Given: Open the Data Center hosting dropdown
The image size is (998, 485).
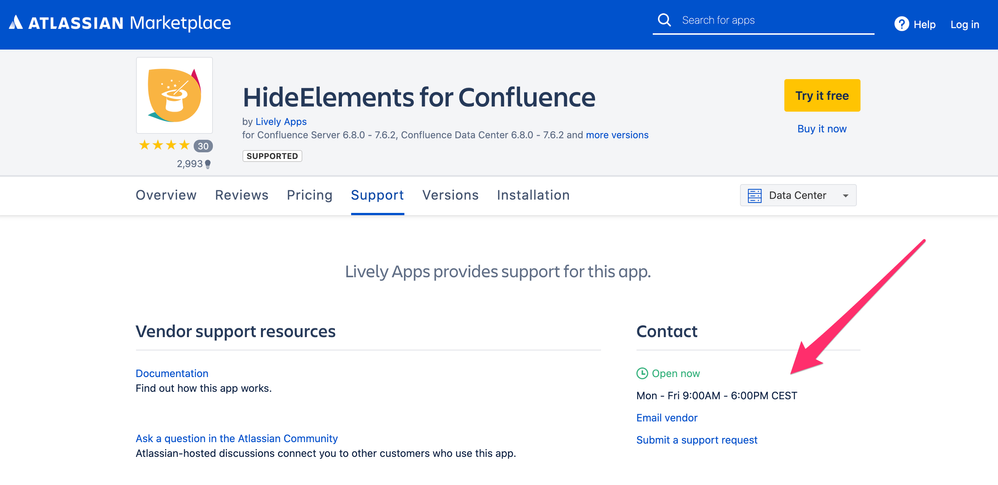Looking at the screenshot, I should (798, 195).
